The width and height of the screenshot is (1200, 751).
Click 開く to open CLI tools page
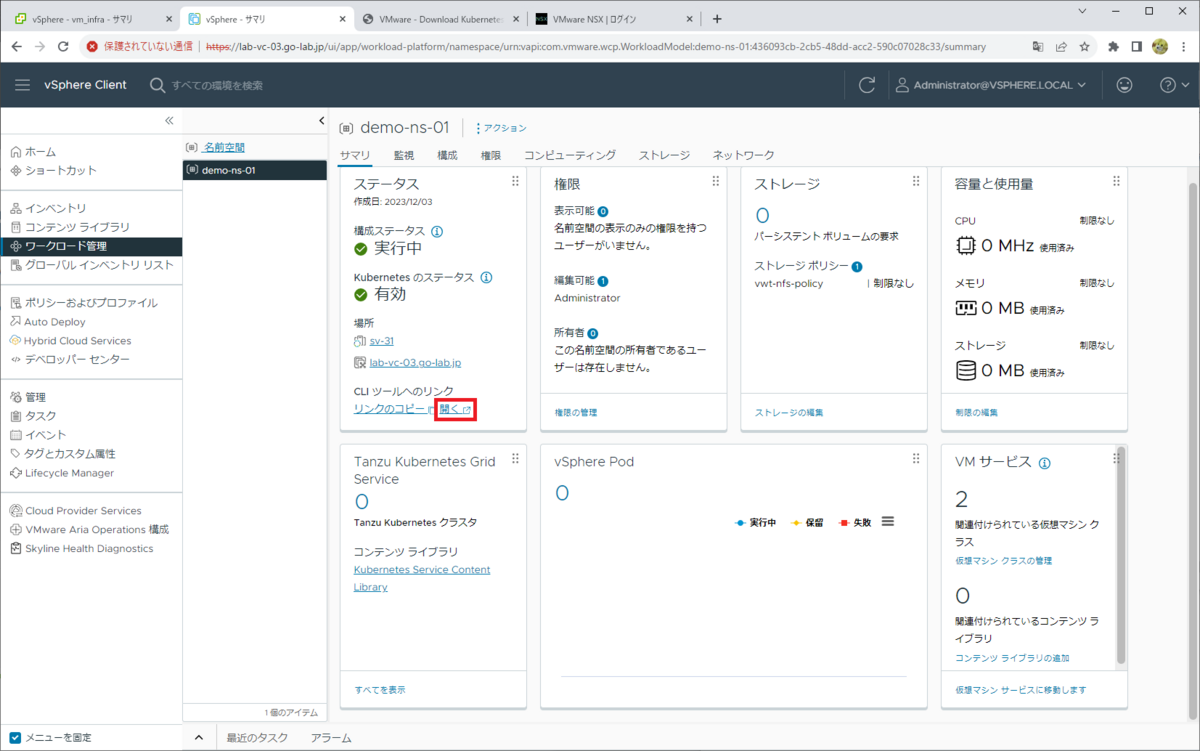(455, 409)
